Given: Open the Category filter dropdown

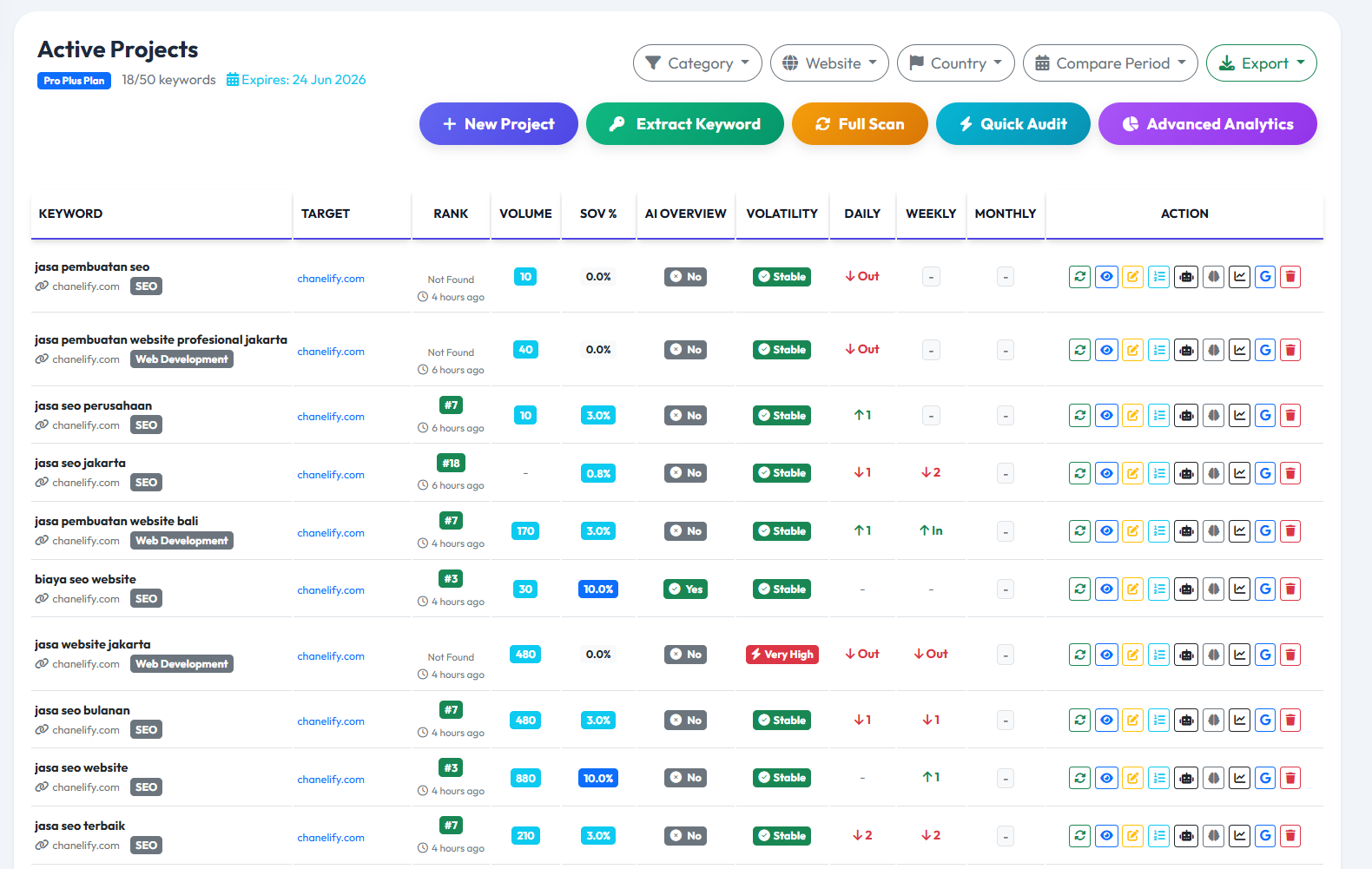Looking at the screenshot, I should [697, 63].
